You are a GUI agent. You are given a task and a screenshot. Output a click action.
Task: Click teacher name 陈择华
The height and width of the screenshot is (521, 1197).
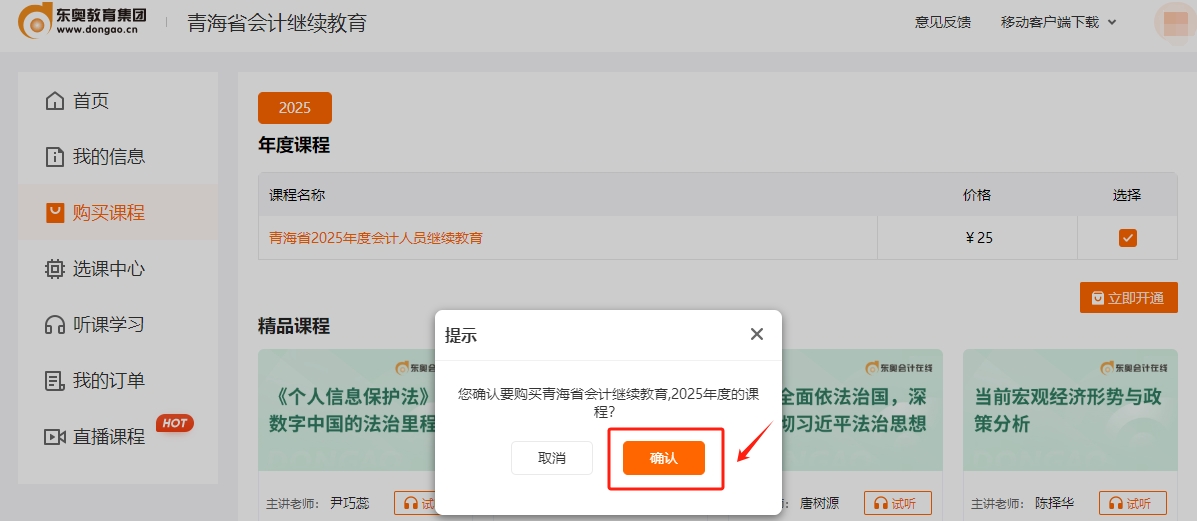[1055, 503]
